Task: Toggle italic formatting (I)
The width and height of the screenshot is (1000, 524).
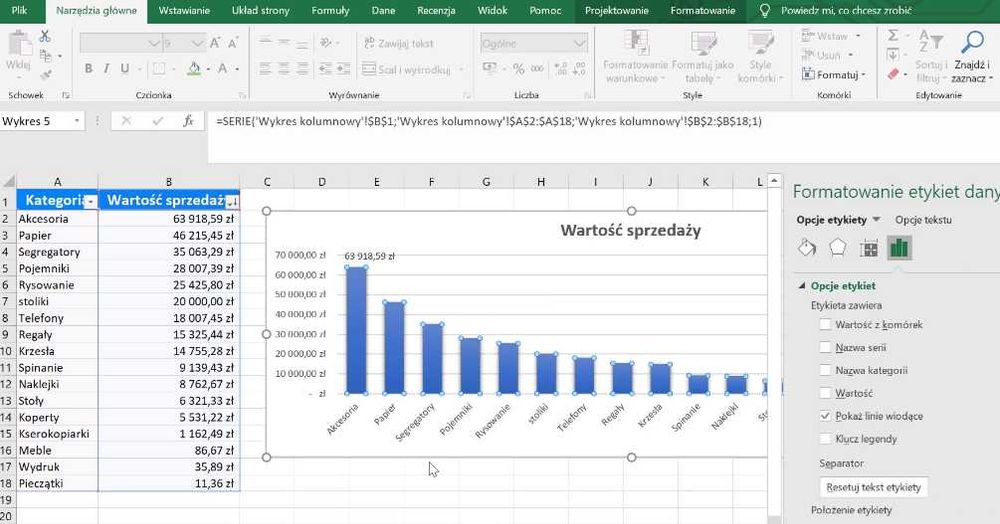Action: [x=106, y=69]
